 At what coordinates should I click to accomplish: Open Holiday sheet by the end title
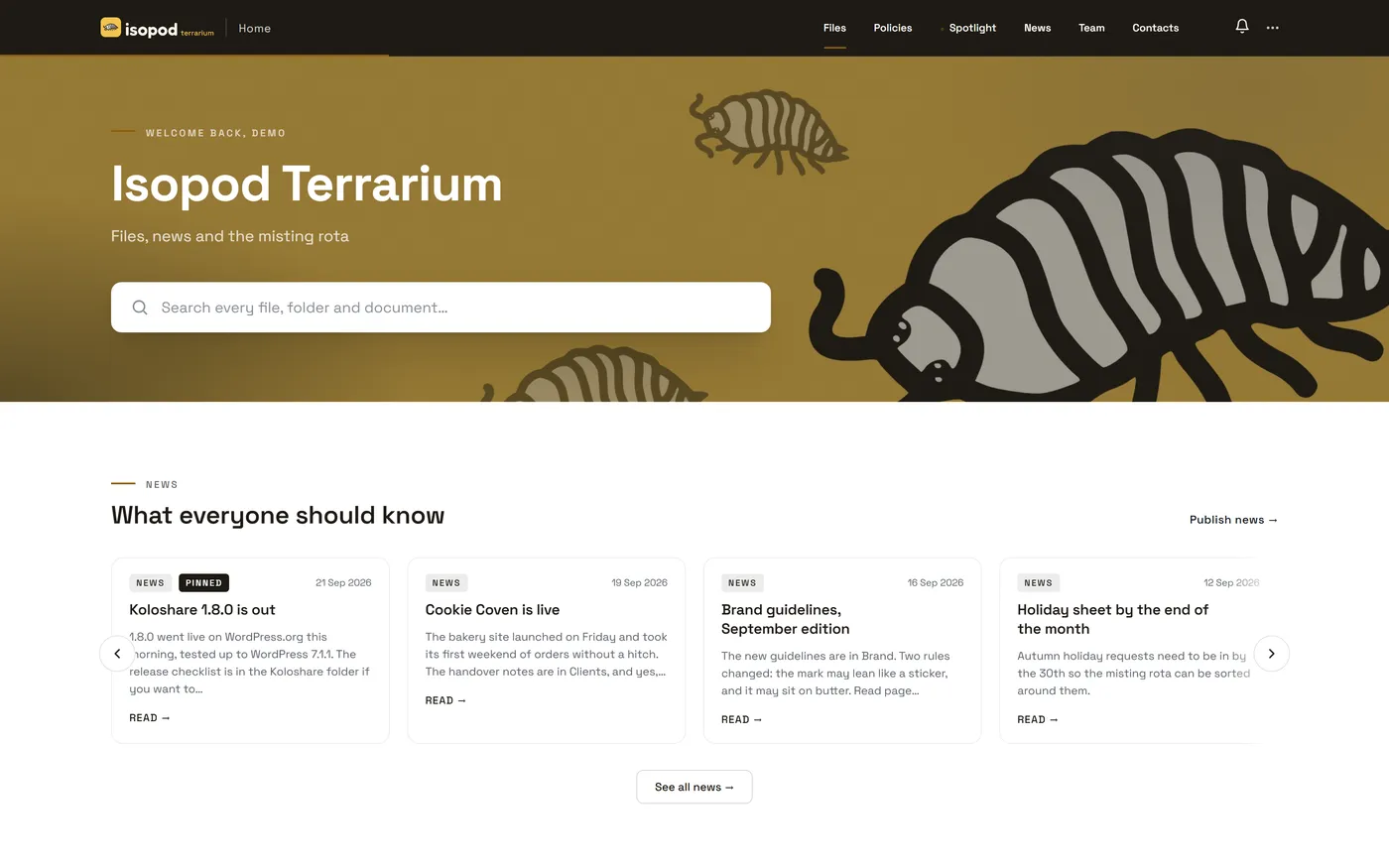click(x=1112, y=619)
